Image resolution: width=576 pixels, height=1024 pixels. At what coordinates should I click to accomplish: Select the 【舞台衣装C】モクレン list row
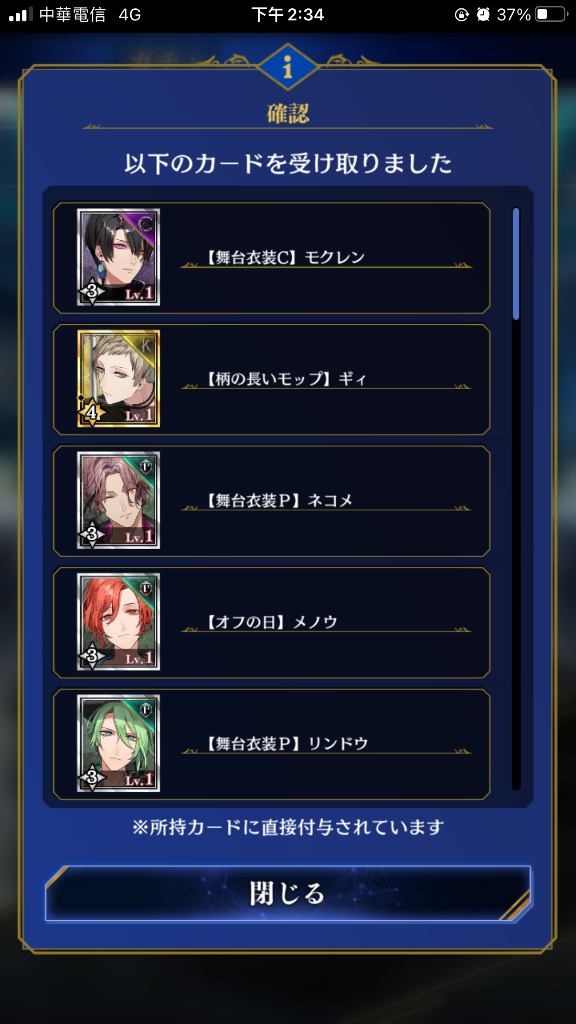272,257
